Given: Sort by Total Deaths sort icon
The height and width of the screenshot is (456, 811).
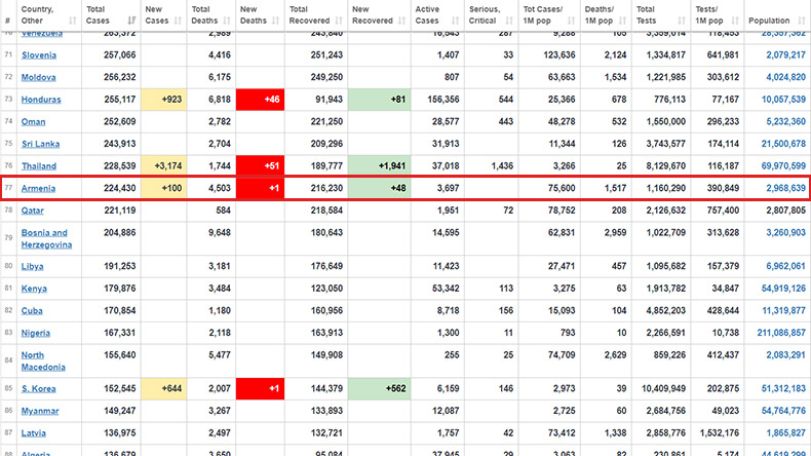Looking at the screenshot, I should tap(227, 21).
